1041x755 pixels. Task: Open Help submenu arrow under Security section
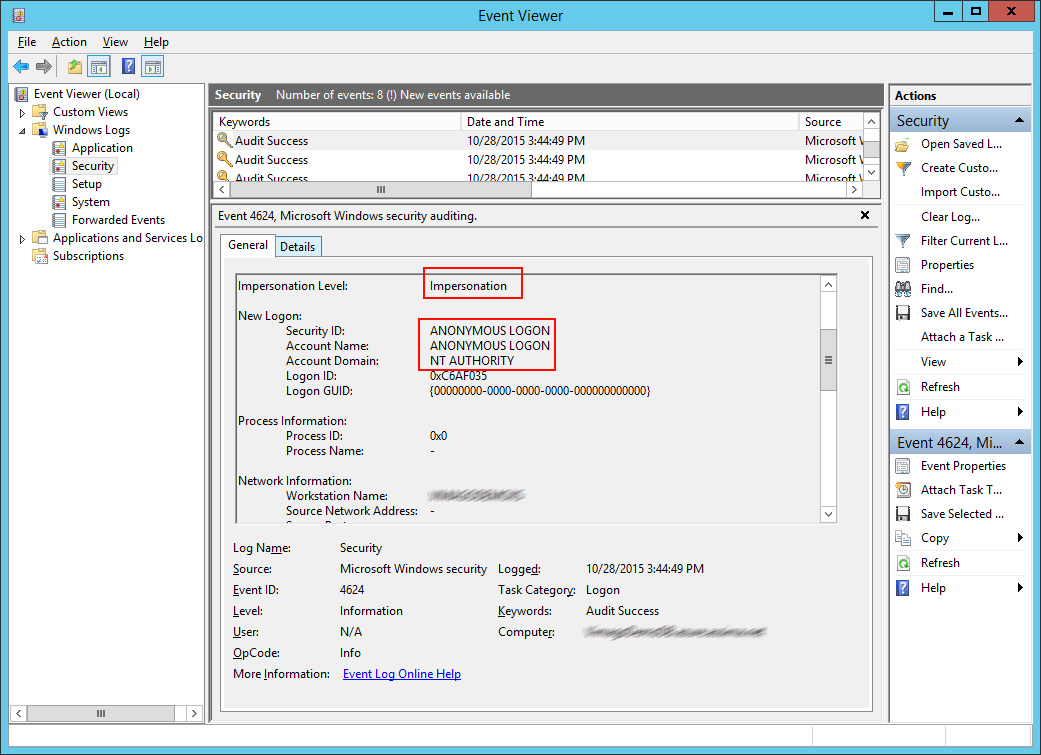coord(1020,412)
